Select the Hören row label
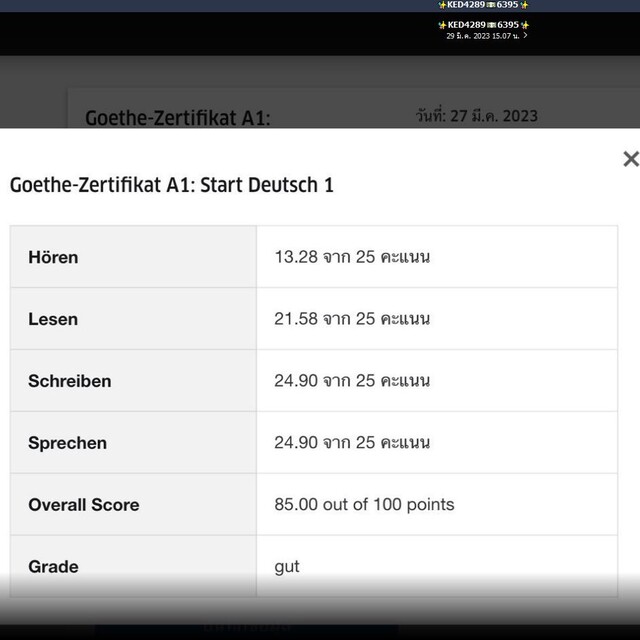The image size is (640, 640). pyautogui.click(x=53, y=258)
